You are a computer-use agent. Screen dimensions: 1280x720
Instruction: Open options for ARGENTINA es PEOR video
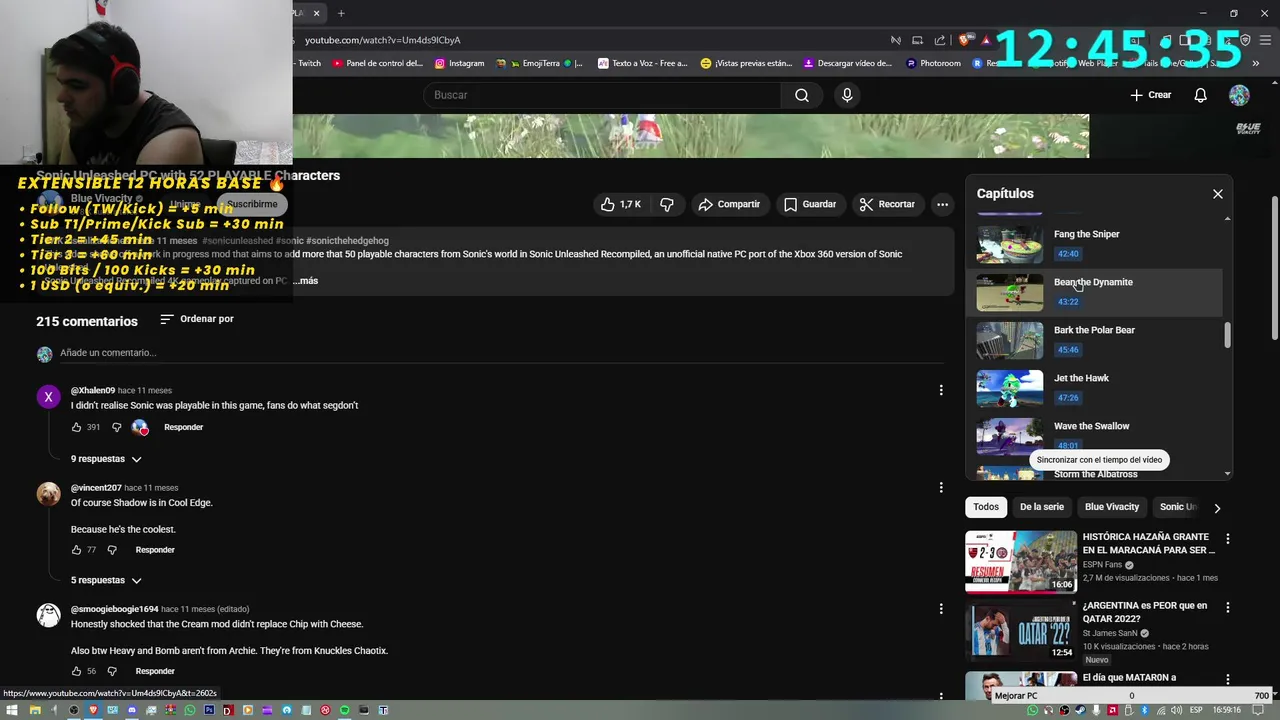coord(1228,607)
